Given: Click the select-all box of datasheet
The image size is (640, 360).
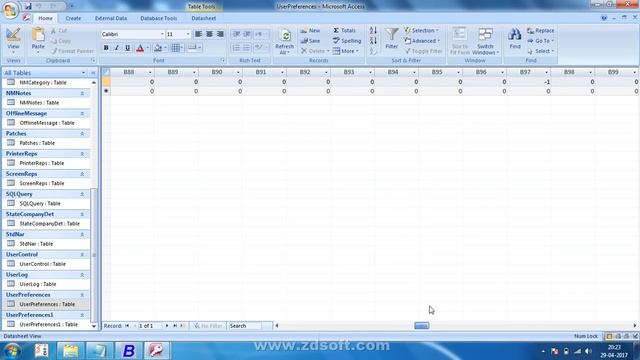Looking at the screenshot, I should click(x=106, y=72).
